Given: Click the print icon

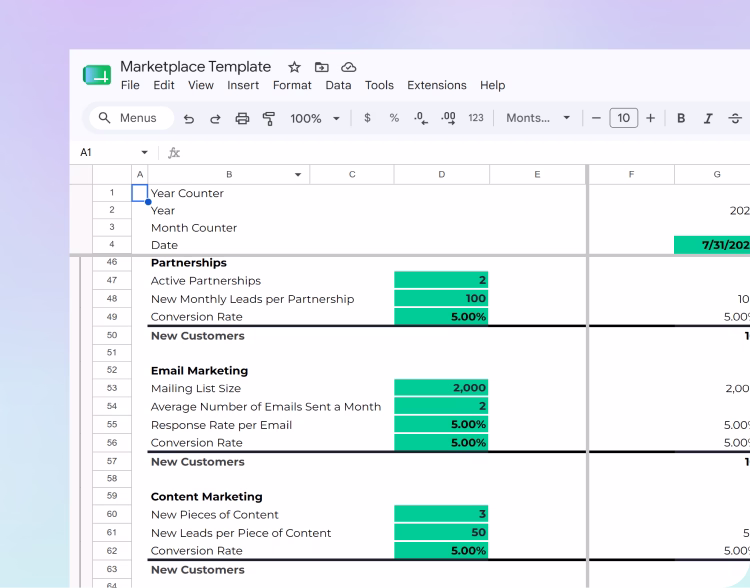Looking at the screenshot, I should point(242,118).
